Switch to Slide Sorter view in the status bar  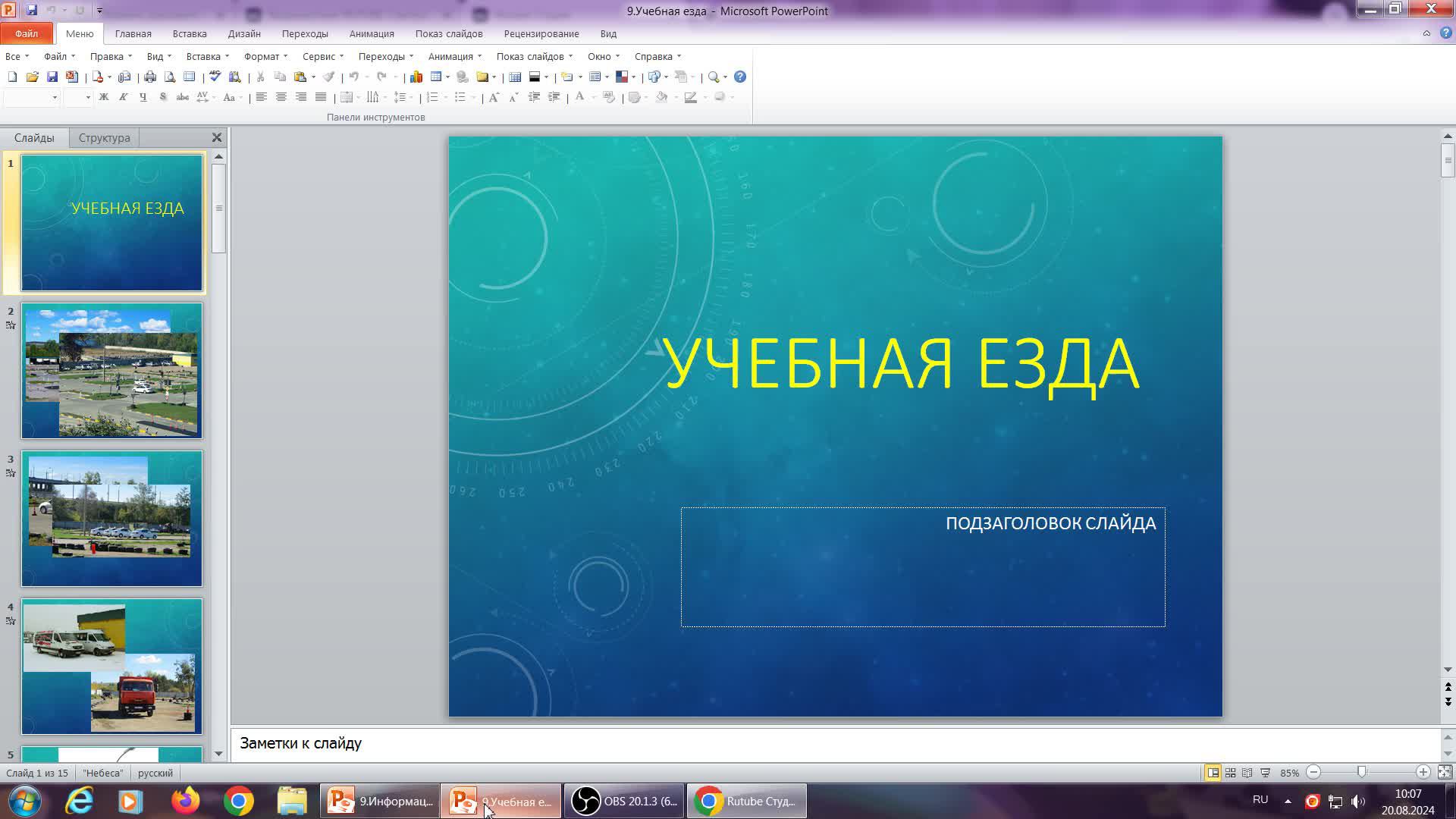click(x=1230, y=773)
